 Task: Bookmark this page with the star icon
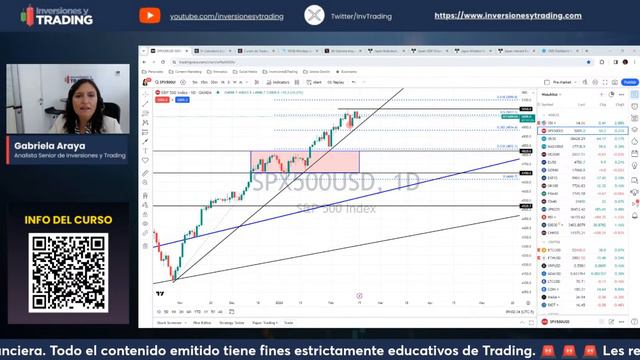click(x=589, y=62)
